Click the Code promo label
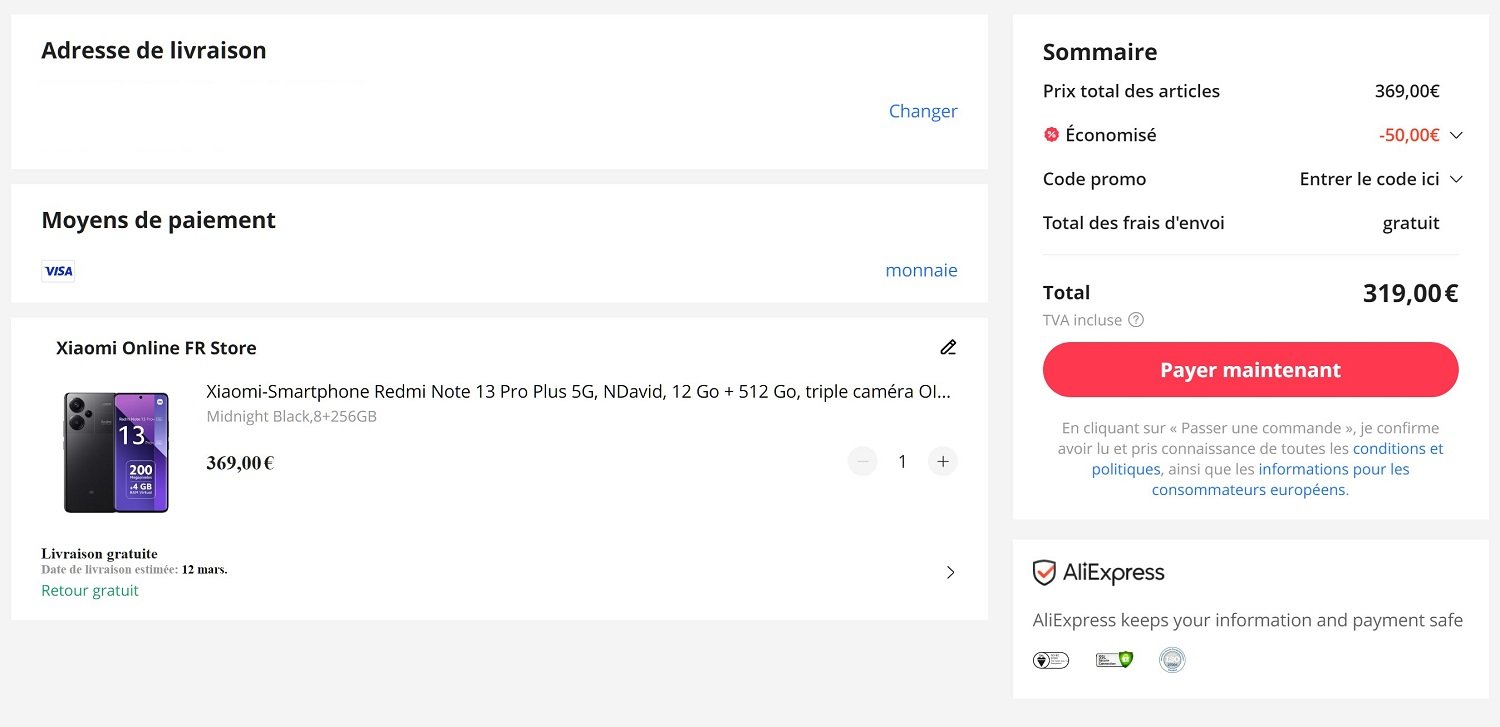Image resolution: width=1500 pixels, height=727 pixels. click(1094, 179)
